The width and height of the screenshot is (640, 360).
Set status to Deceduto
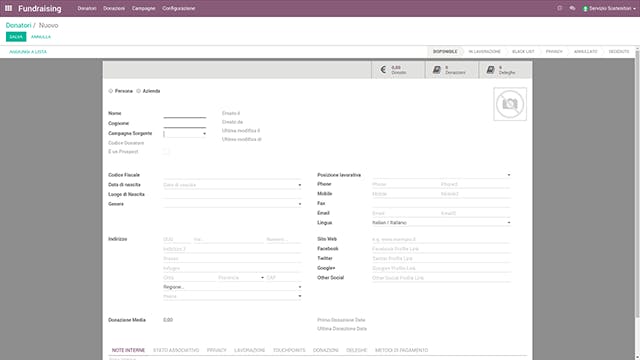point(619,51)
